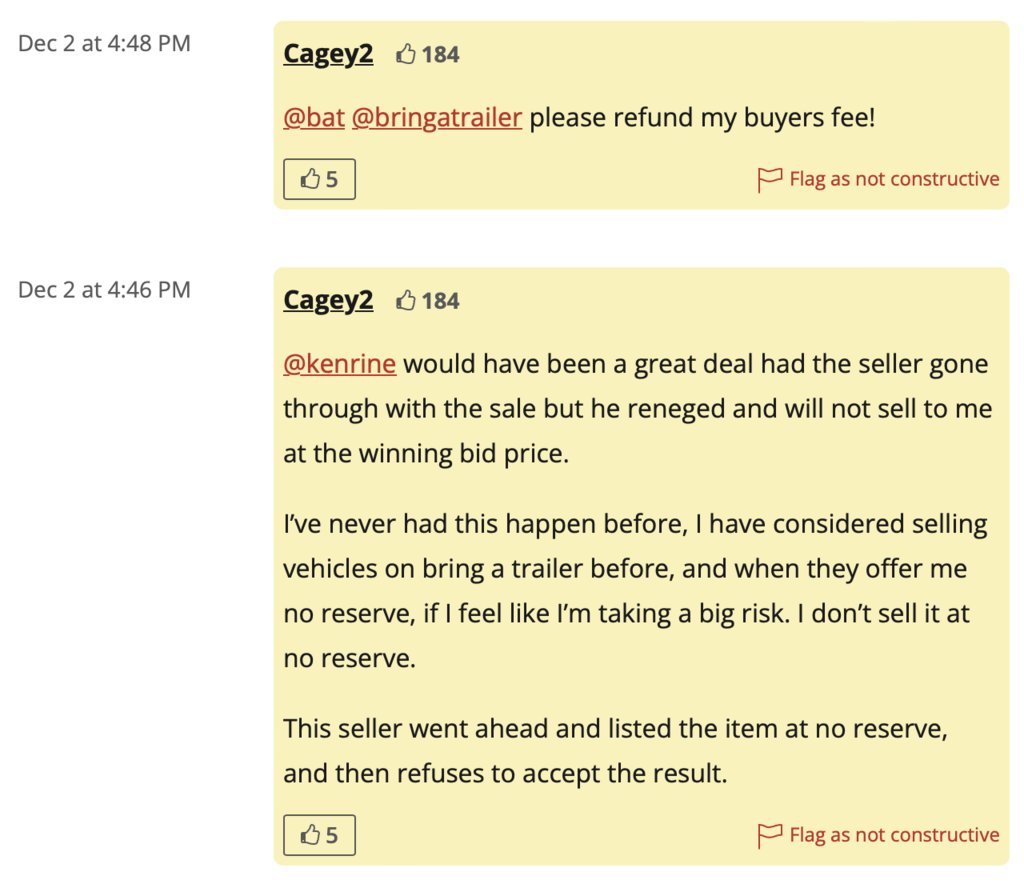The height and width of the screenshot is (888, 1024).
Task: Open the @bat mention link
Action: click(314, 118)
